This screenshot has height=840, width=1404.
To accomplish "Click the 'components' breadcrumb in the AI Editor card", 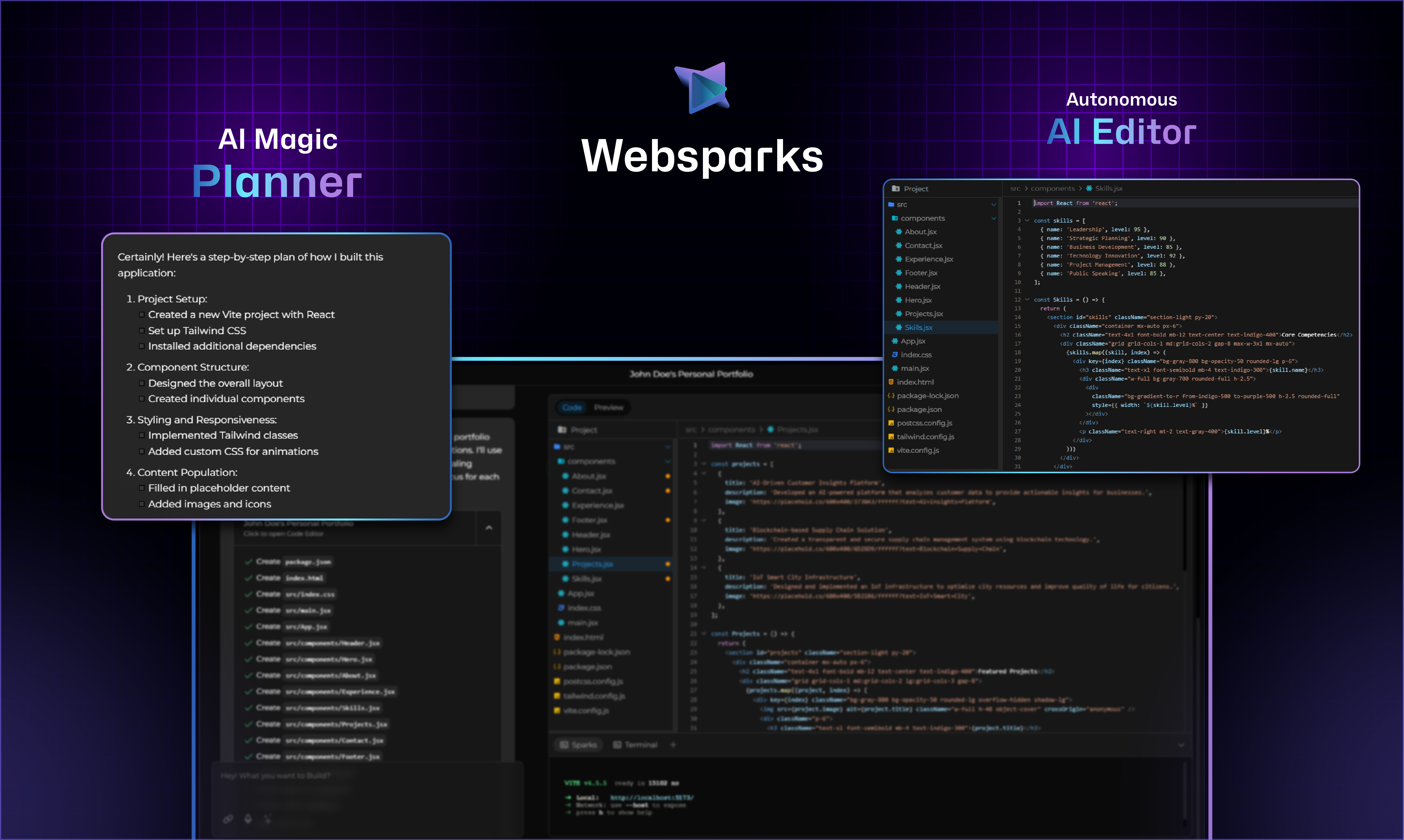I will [x=1052, y=189].
